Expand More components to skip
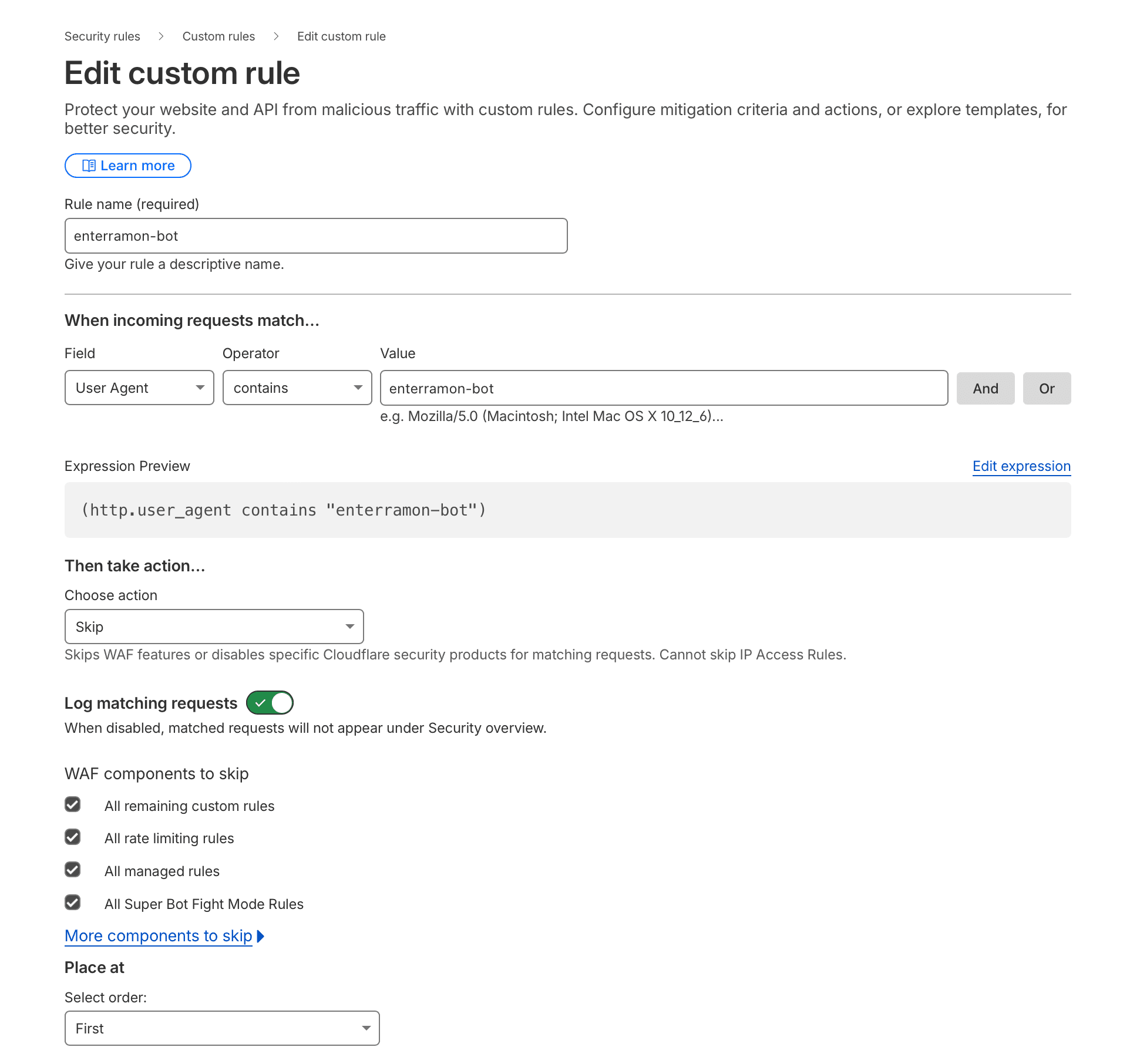This screenshot has width=1130, height=1064. (157, 935)
